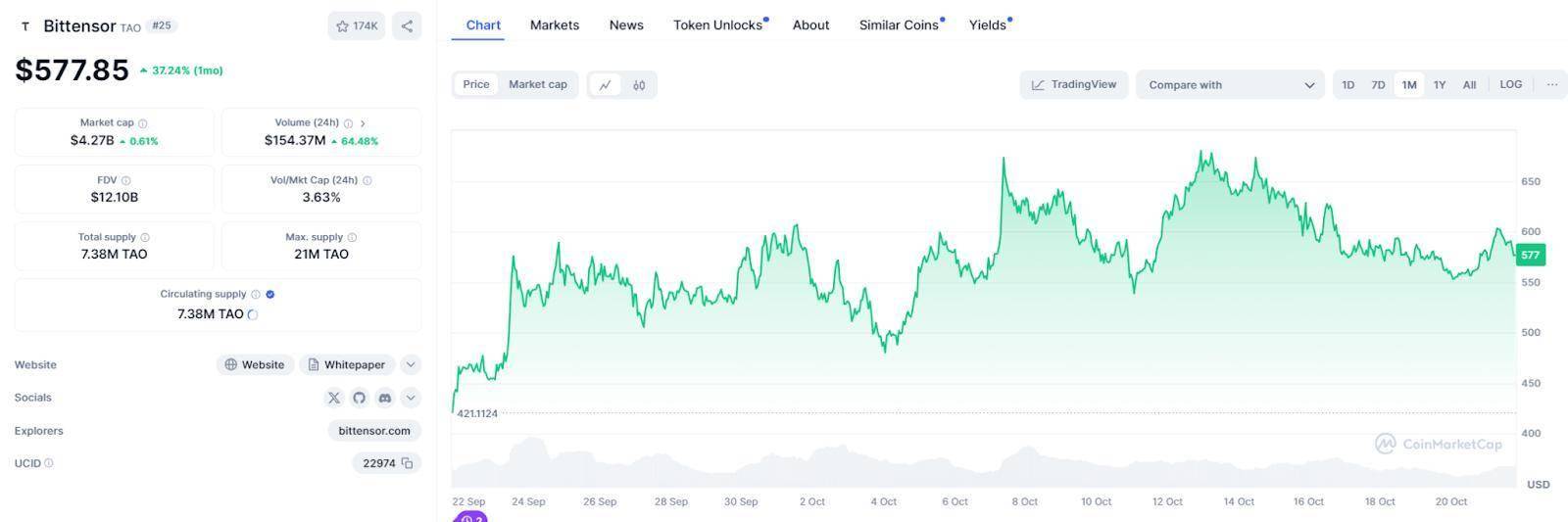1568x522 pixels.
Task: Toggle chart to Market cap
Action: (538, 84)
